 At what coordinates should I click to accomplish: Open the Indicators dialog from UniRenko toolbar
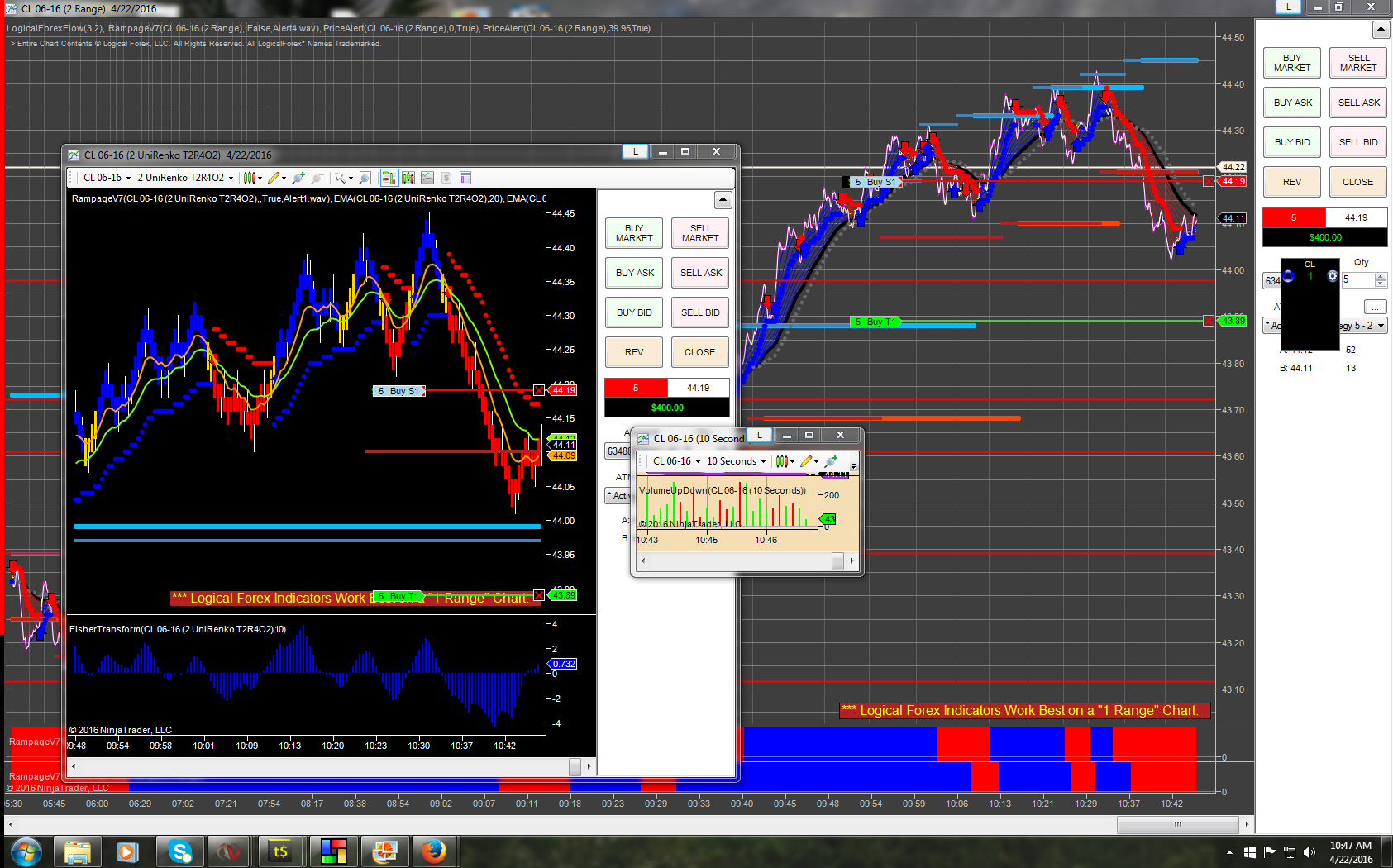click(x=427, y=178)
